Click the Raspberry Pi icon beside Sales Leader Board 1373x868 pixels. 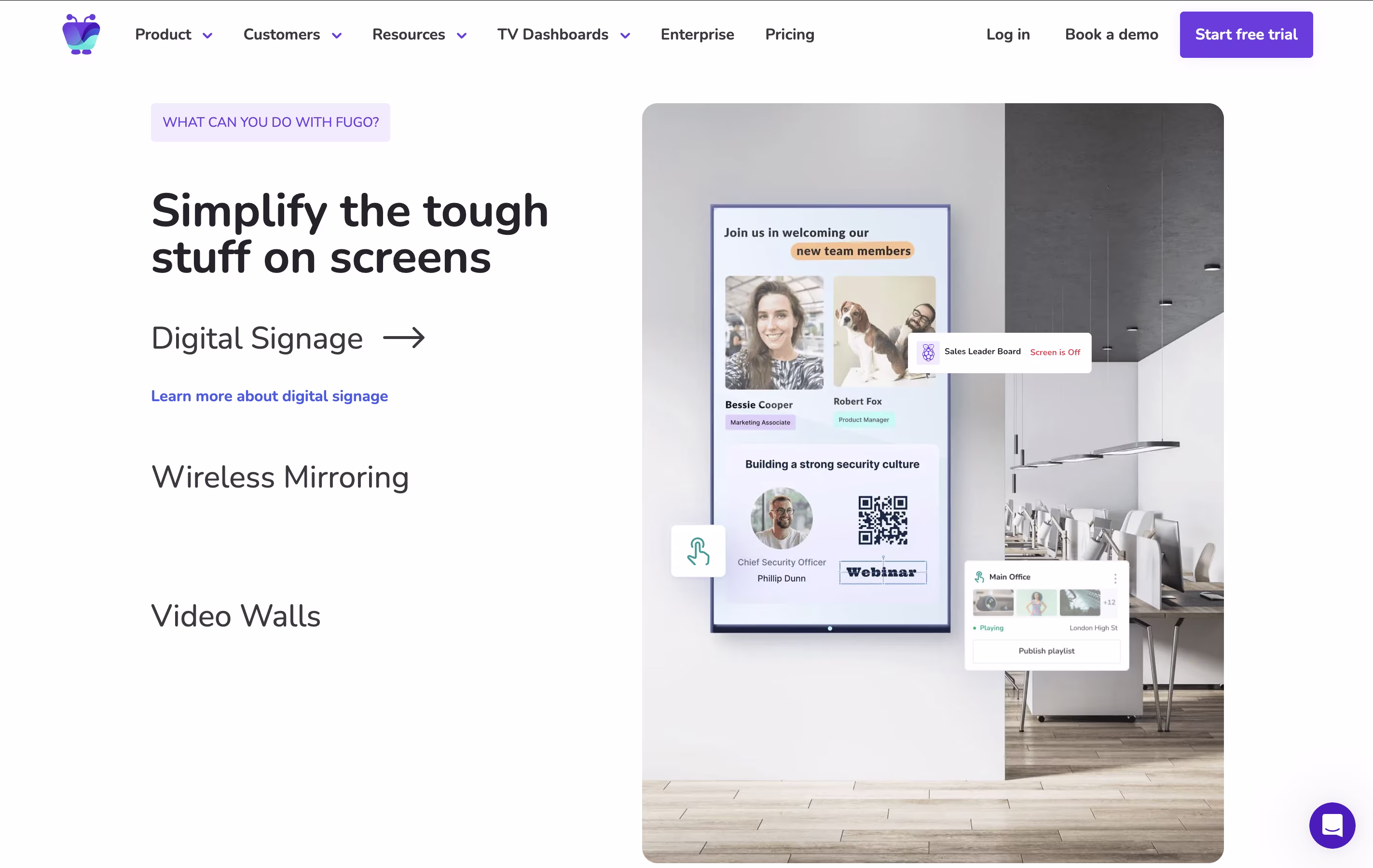[928, 352]
